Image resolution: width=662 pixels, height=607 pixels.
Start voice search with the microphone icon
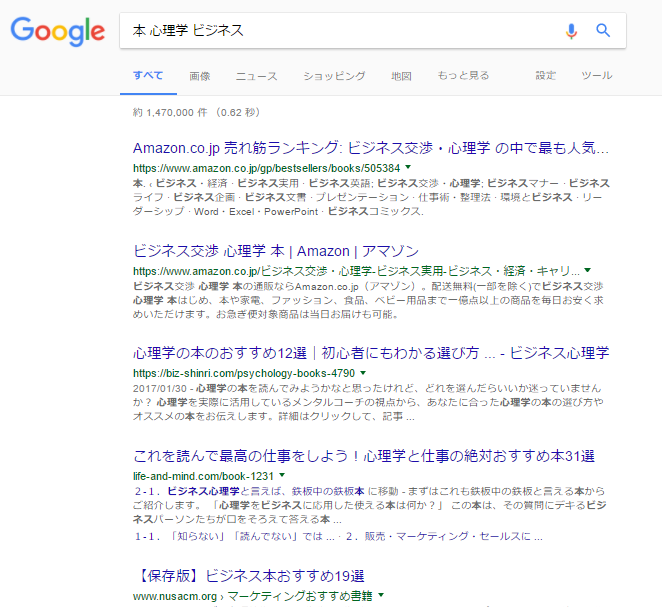click(x=571, y=31)
